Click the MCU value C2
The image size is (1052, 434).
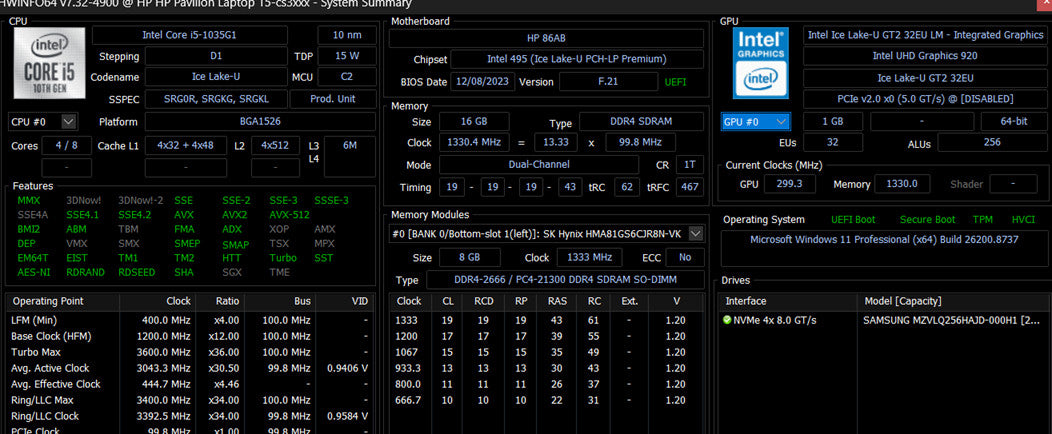(346, 77)
